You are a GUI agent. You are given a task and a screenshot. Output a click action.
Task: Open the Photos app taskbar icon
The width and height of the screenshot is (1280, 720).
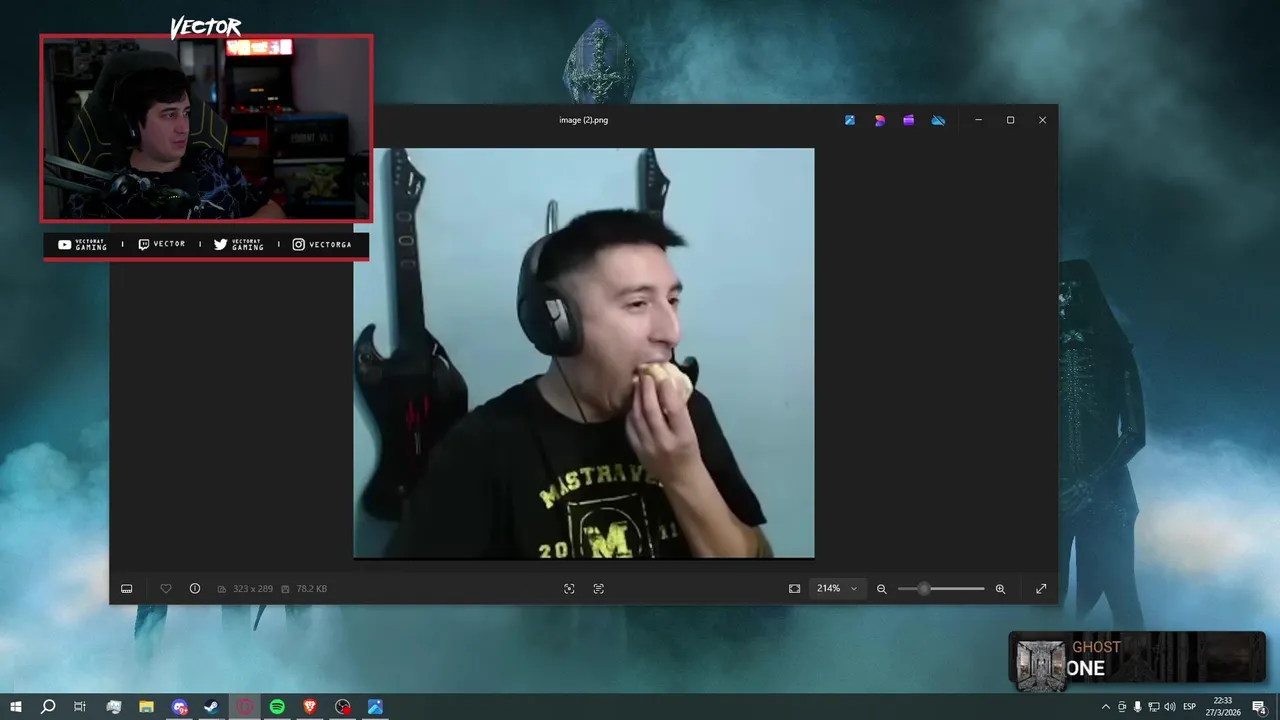tap(375, 707)
